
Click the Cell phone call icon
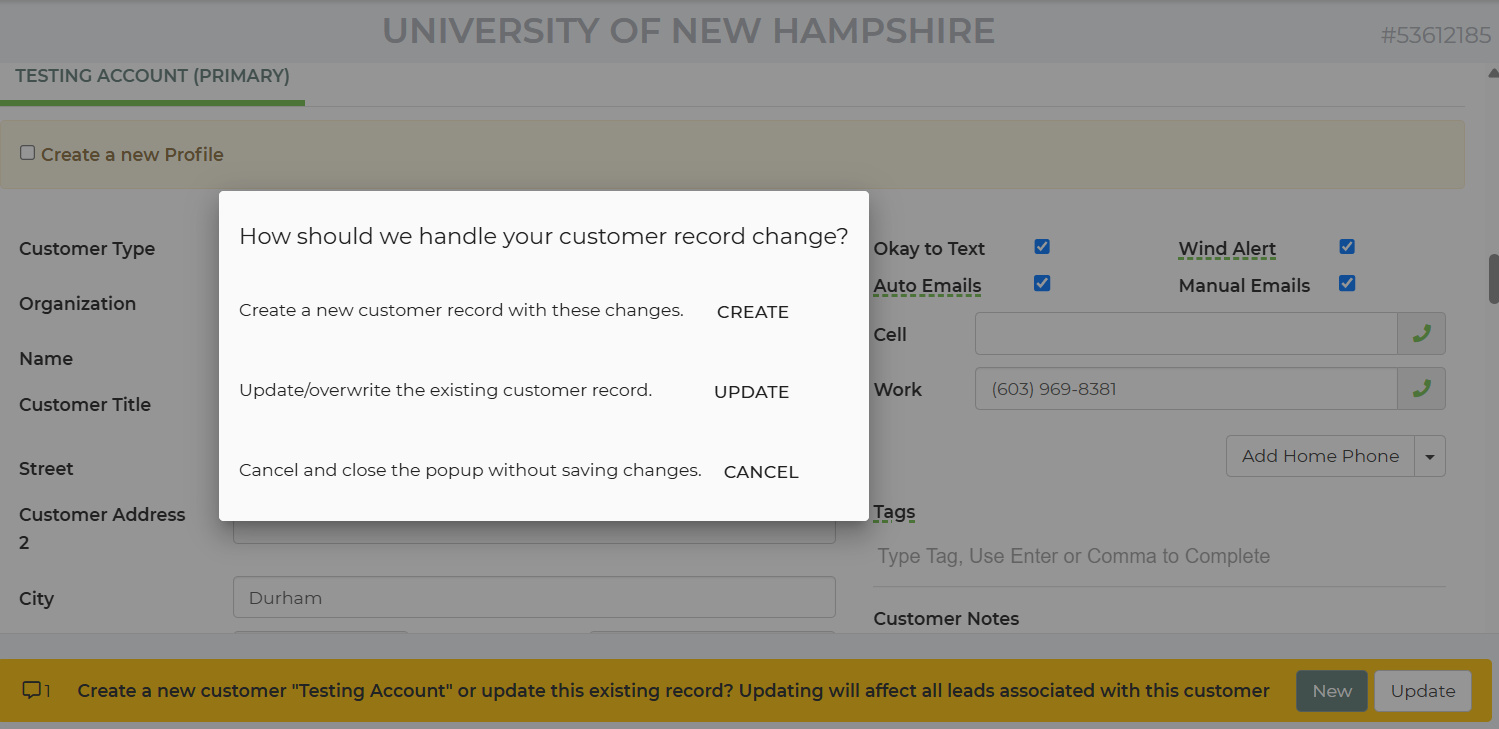pyautogui.click(x=1421, y=334)
